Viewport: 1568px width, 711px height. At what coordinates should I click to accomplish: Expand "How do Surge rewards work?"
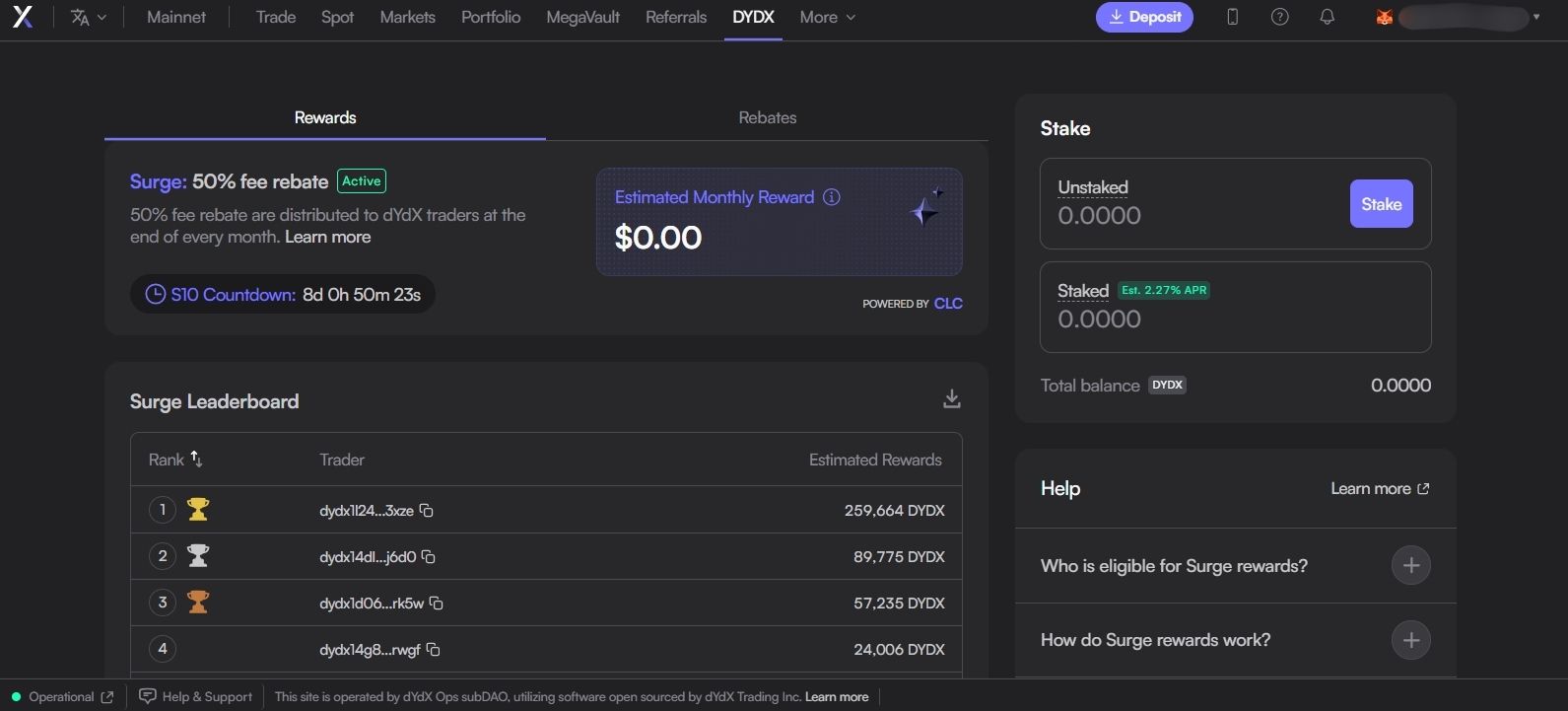[1410, 640]
